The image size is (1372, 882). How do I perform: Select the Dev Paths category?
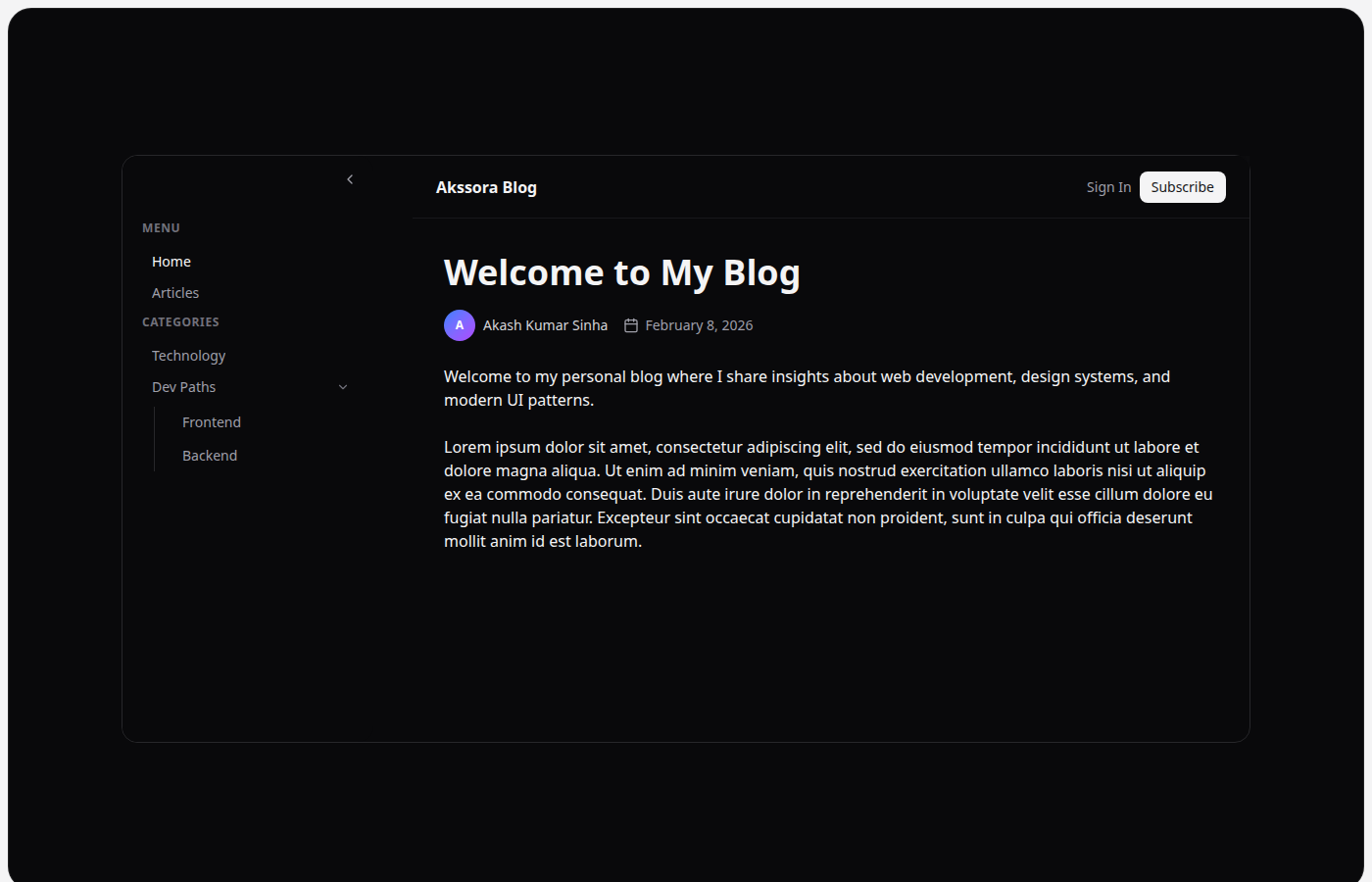184,387
